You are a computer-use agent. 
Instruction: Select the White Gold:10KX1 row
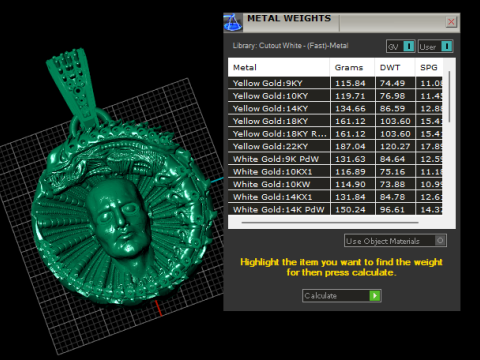tap(335, 172)
